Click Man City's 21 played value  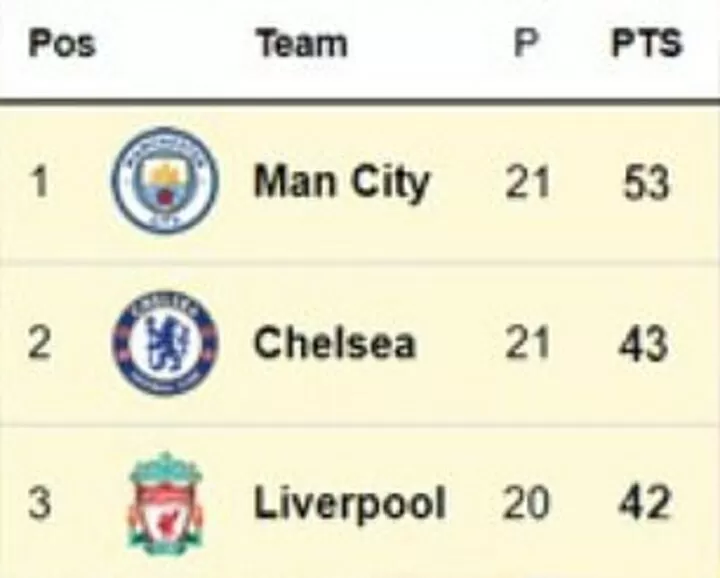coord(527,182)
